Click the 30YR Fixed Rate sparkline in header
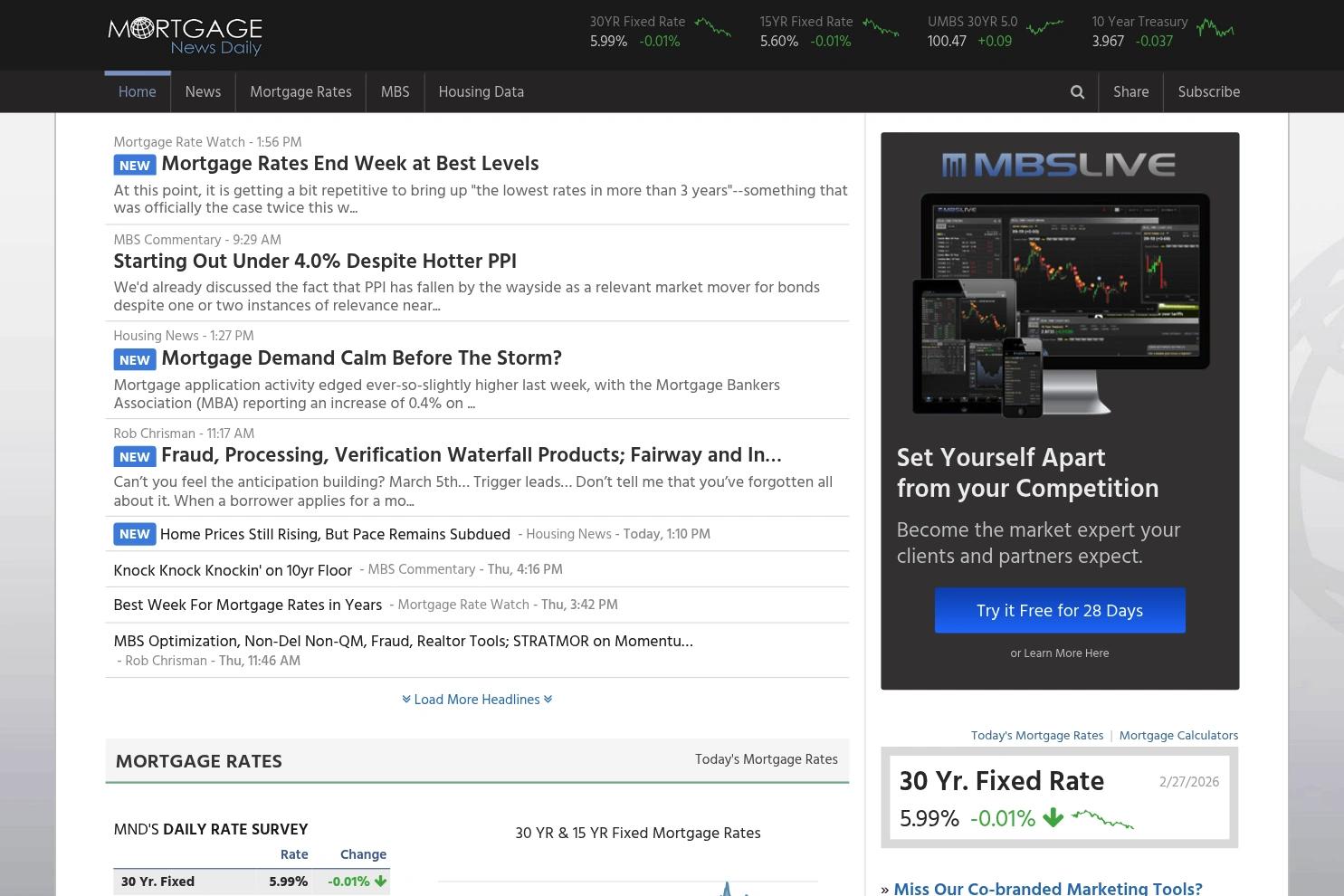Image resolution: width=1344 pixels, height=896 pixels. 713,29
